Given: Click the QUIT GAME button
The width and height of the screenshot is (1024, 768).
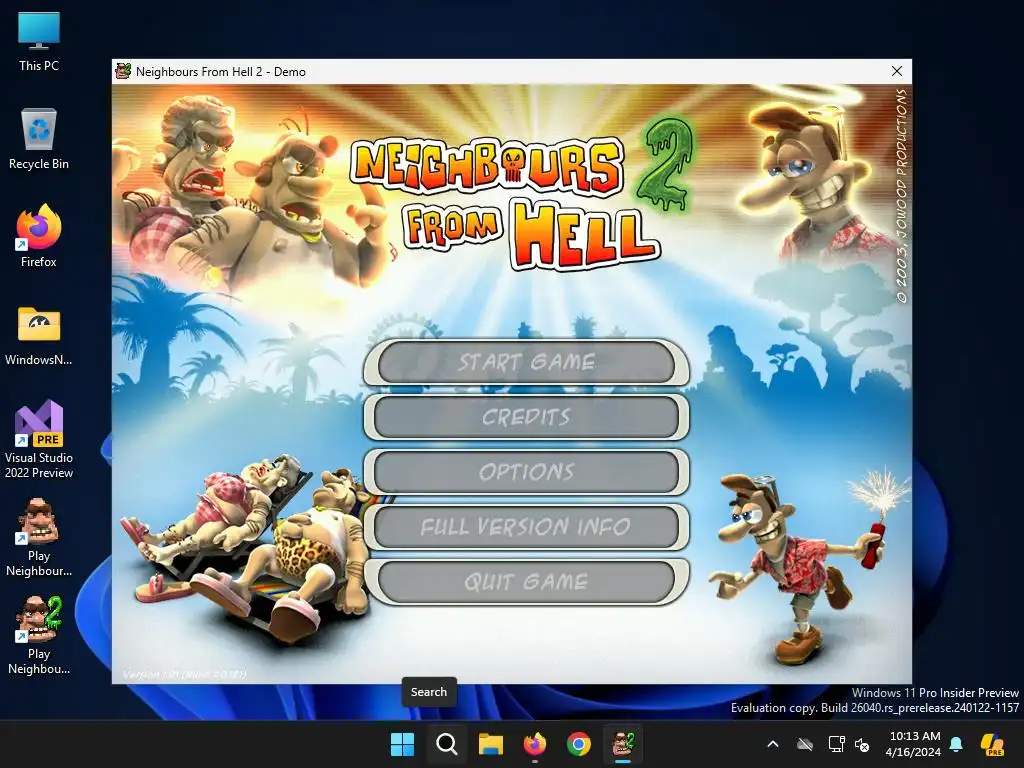Looking at the screenshot, I should tap(526, 581).
